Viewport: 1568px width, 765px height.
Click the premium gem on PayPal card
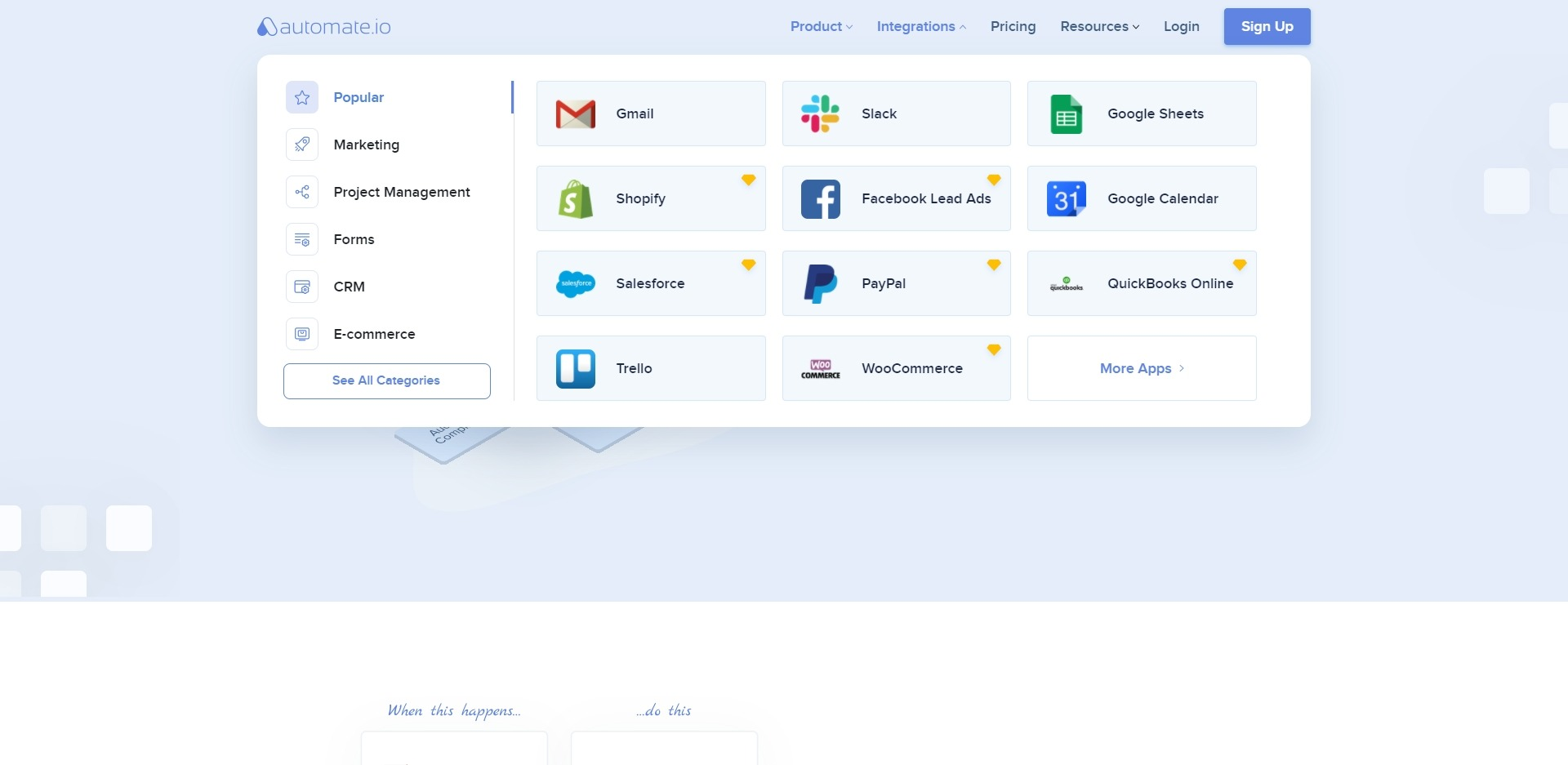pyautogui.click(x=994, y=265)
